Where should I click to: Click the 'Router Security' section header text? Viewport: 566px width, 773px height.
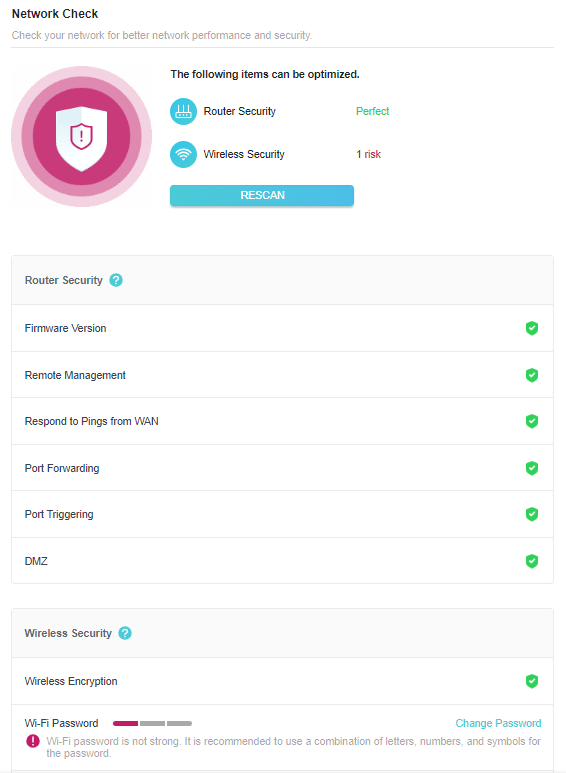pos(64,280)
